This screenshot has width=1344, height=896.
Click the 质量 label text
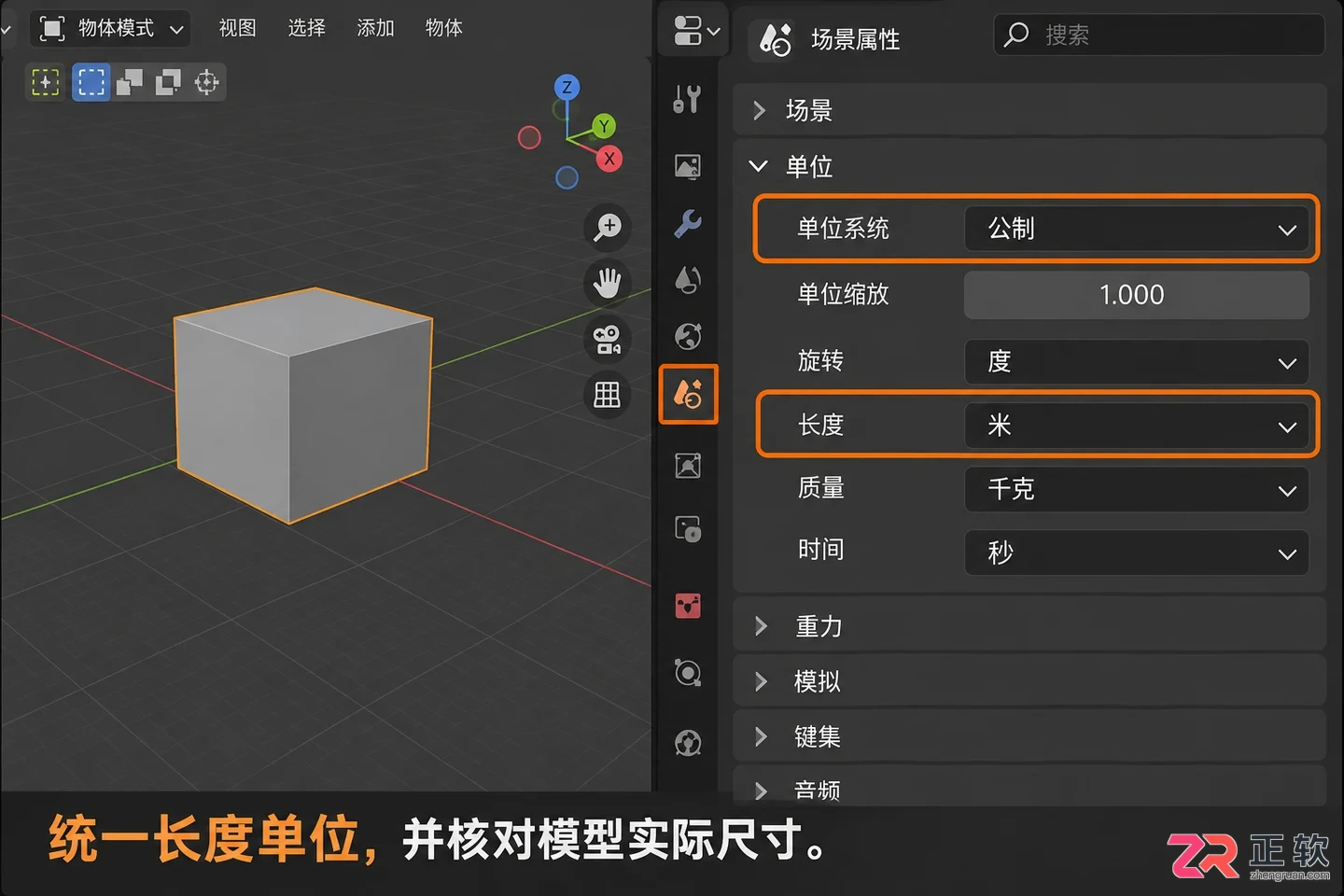point(820,488)
